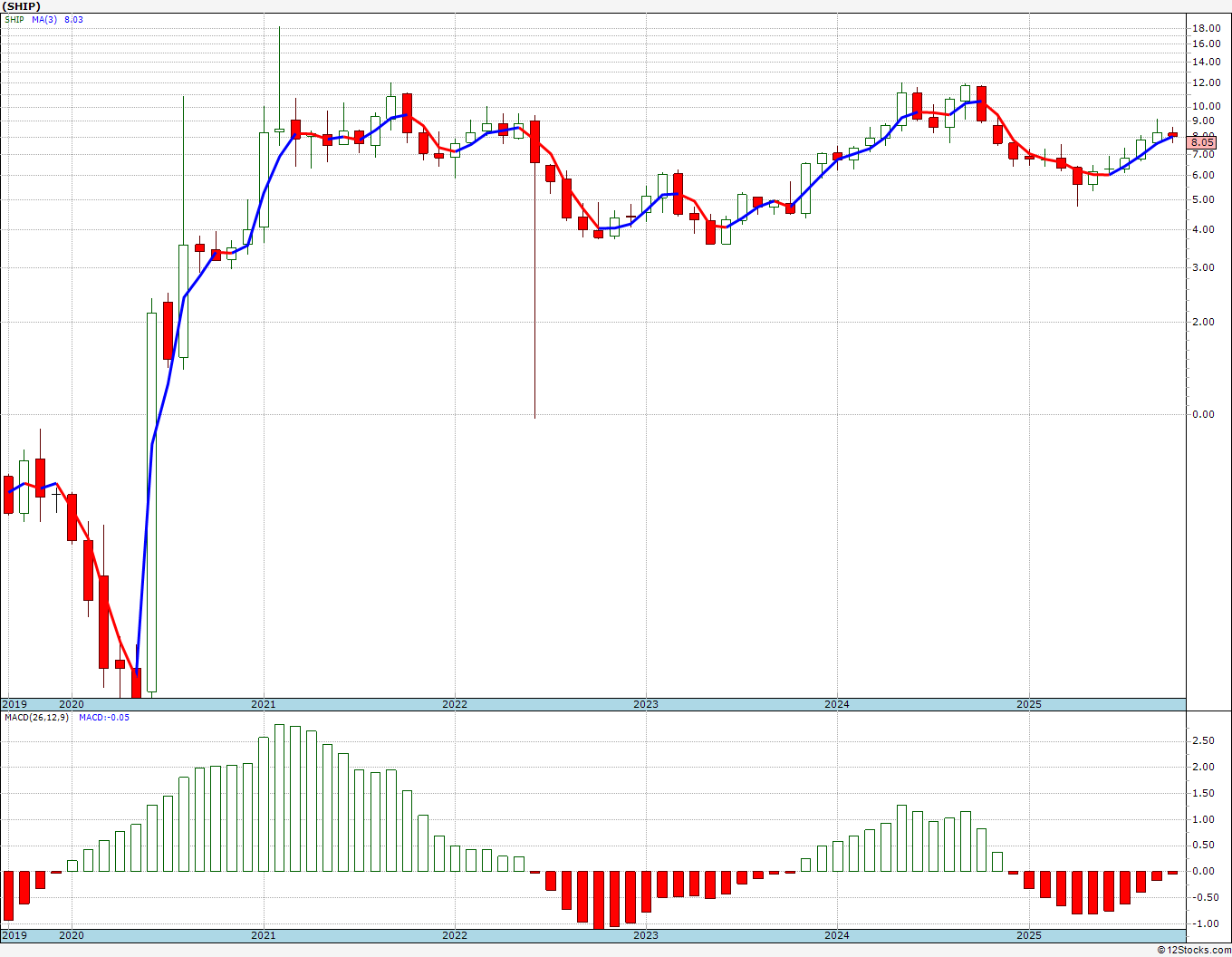Viewport: 1232px width, 957px height.
Task: Click the 3.00 price axis label
Action: [1202, 267]
